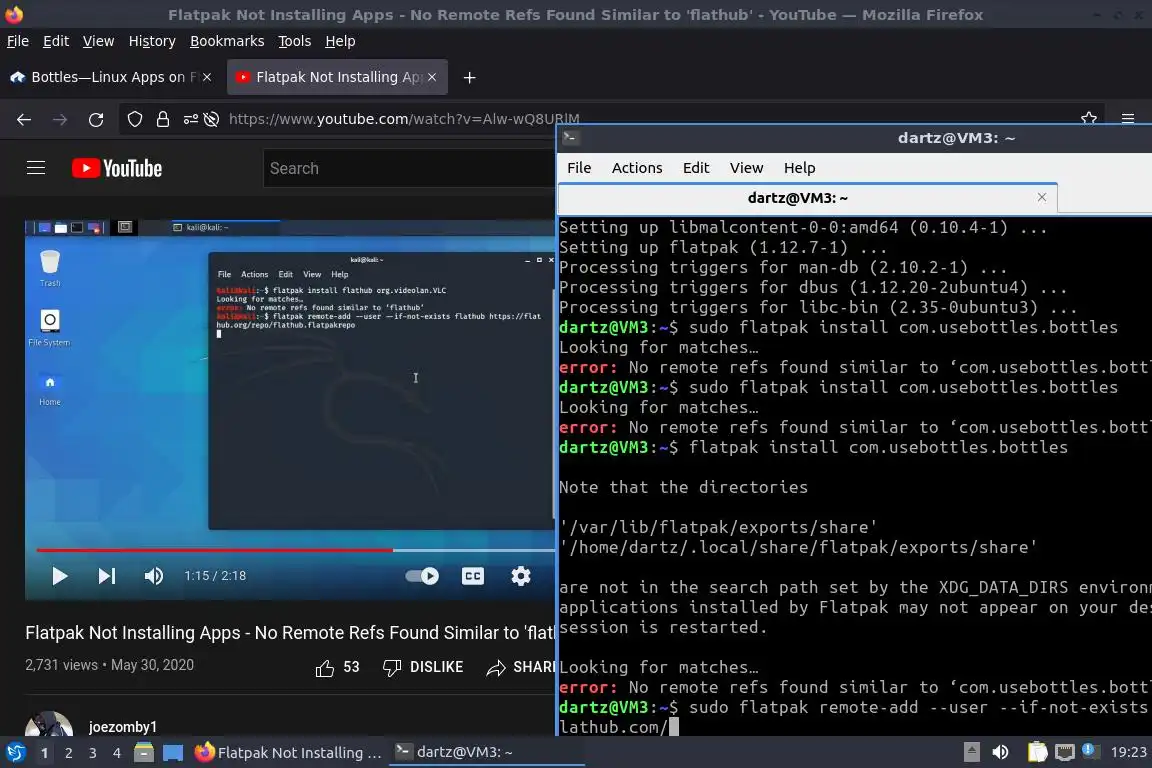Viewport: 1152px width, 768px height.
Task: Activate the Firefox taskbar window button
Action: 288,753
